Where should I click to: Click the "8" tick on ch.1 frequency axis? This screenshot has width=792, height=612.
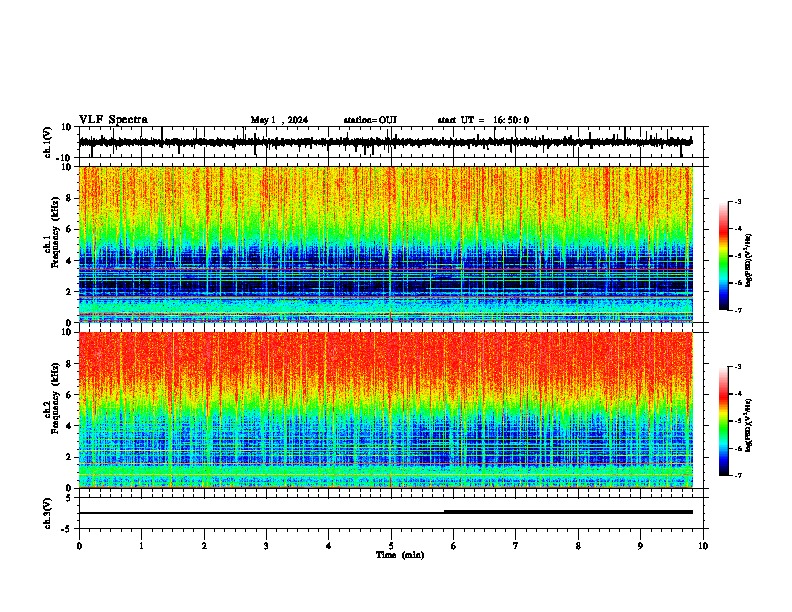click(69, 198)
